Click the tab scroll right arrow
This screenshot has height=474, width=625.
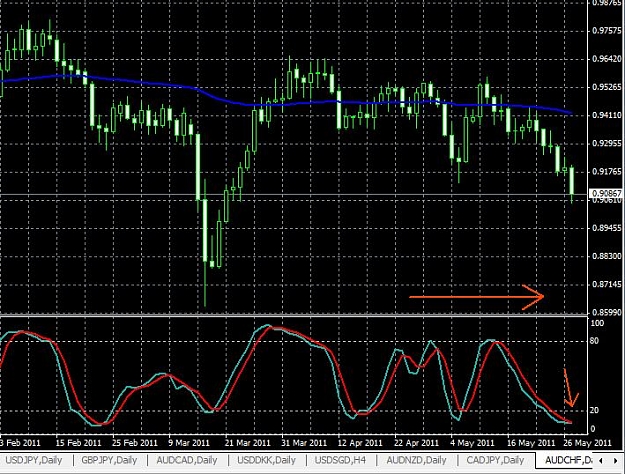(x=615, y=460)
